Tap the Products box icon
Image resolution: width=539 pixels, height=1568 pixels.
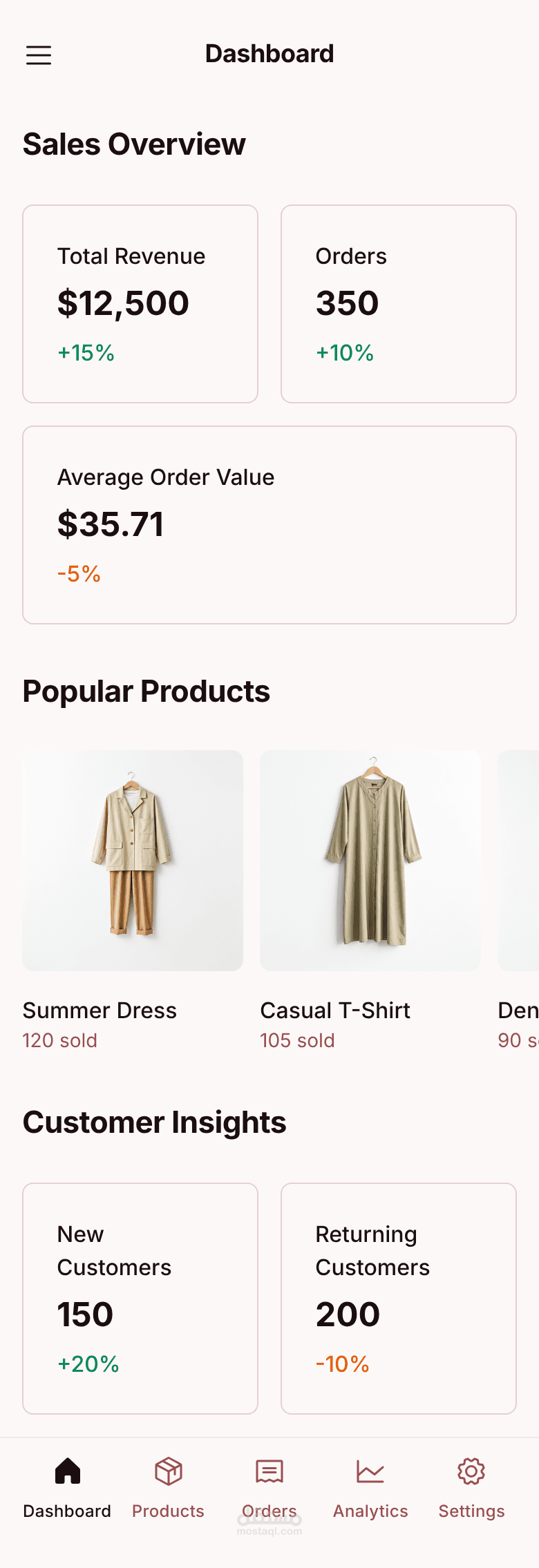click(x=169, y=1471)
